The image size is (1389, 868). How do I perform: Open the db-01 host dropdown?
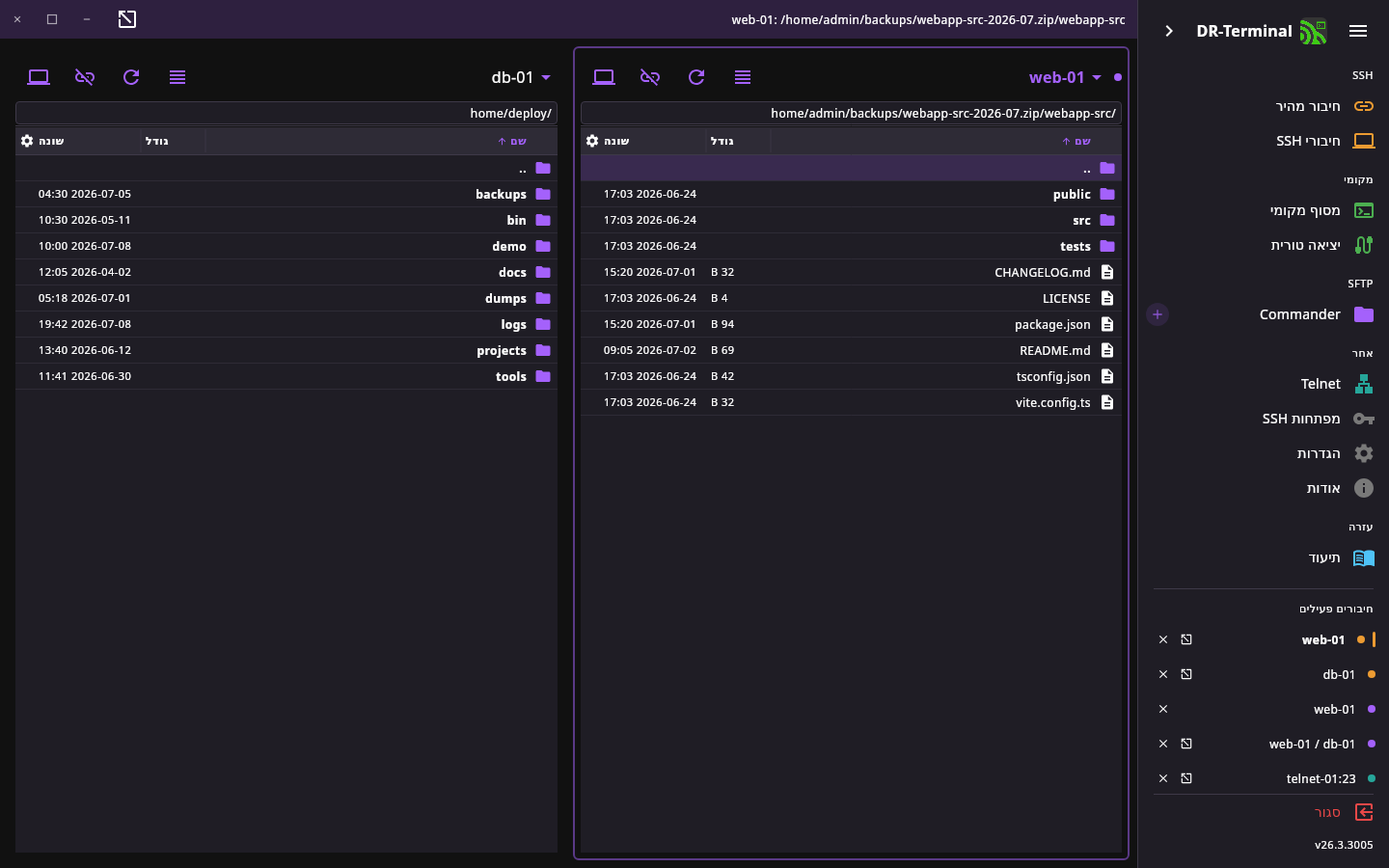point(522,77)
